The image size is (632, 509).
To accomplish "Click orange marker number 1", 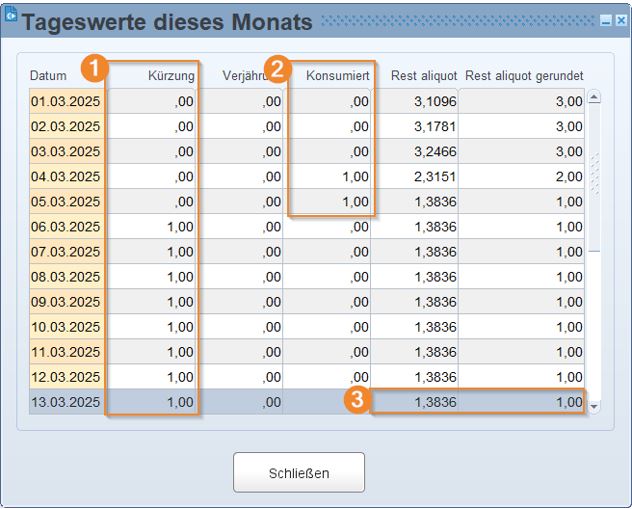I will click(93, 68).
